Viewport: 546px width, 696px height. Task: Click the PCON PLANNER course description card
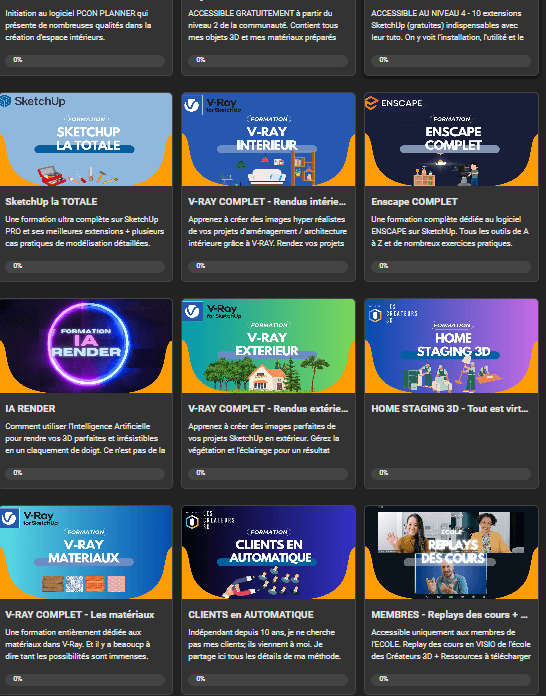point(85,38)
